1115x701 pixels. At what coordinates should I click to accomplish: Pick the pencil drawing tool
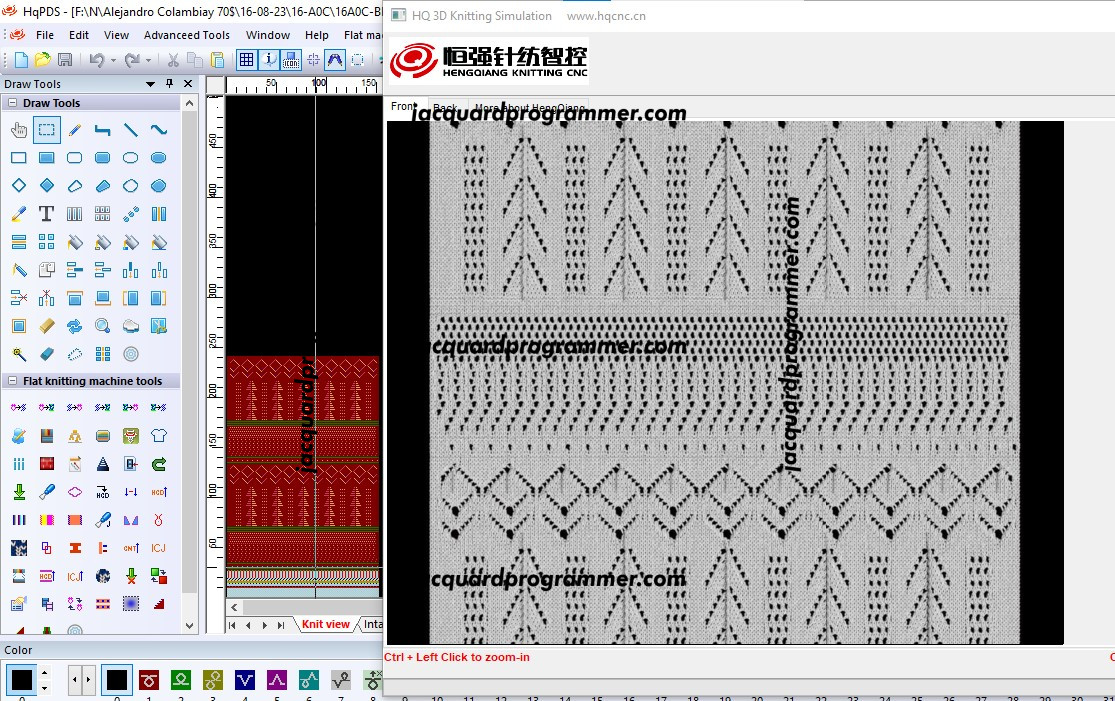[x=75, y=130]
